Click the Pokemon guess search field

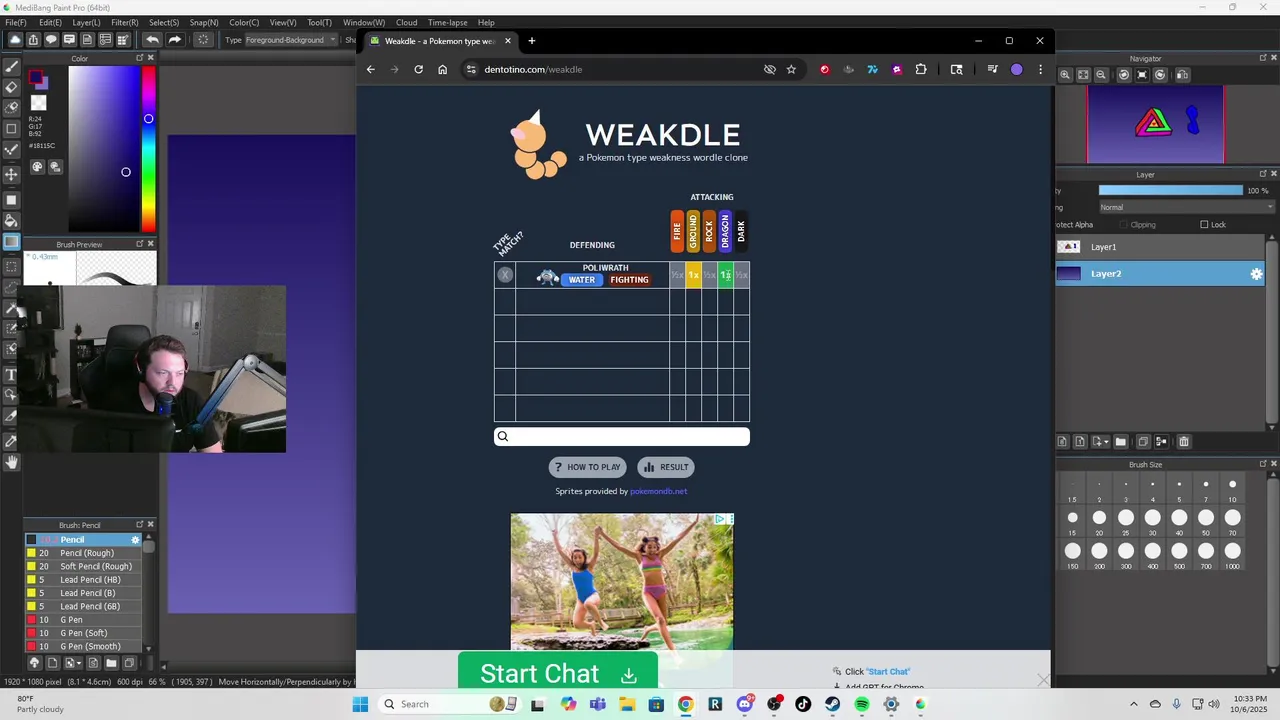[x=621, y=436]
